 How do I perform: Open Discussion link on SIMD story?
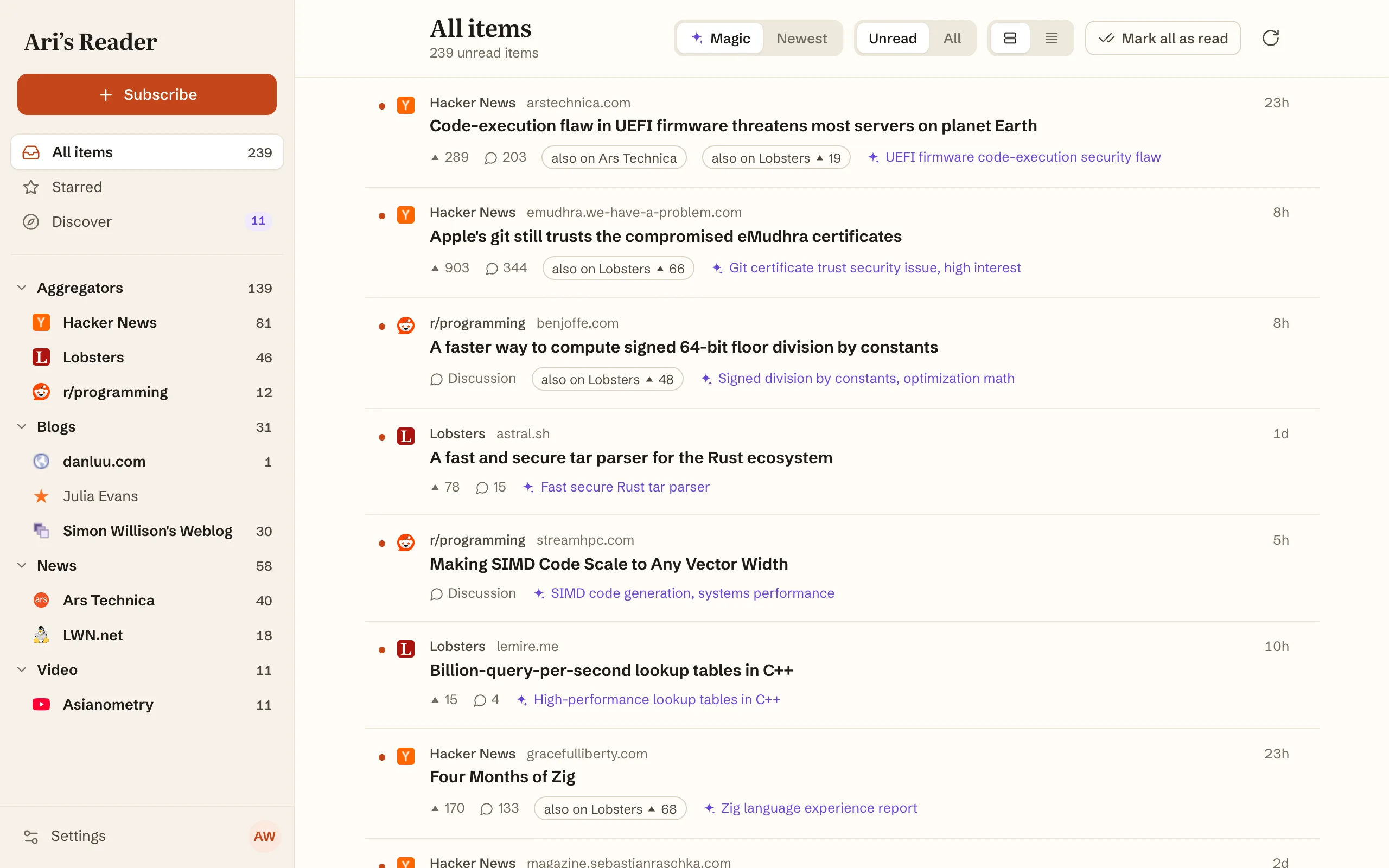473,593
